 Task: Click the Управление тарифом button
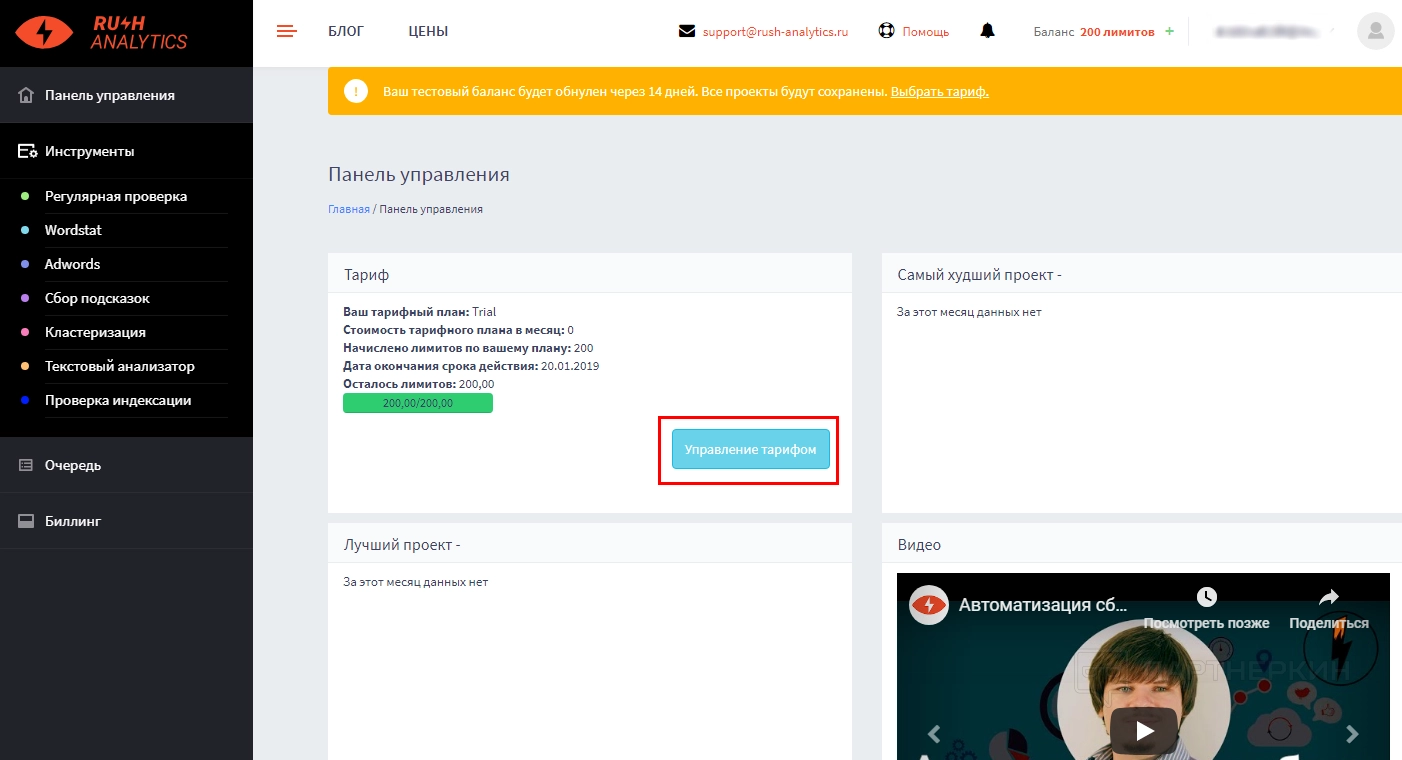click(x=750, y=449)
